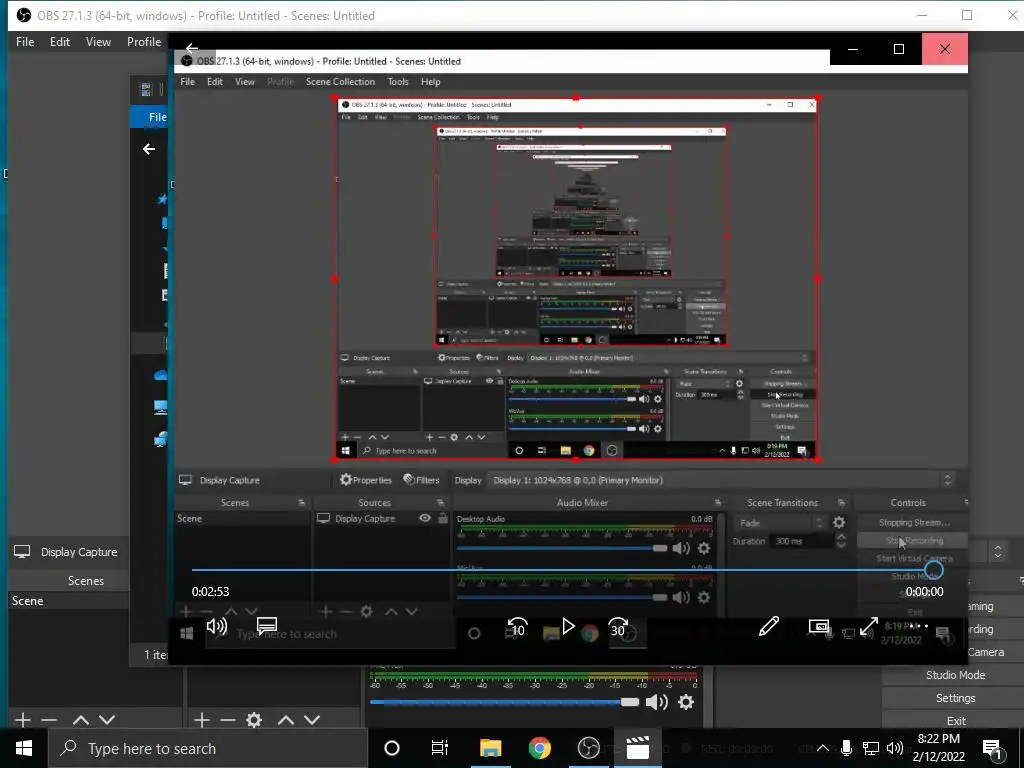Open the video player's more options ellipsis
Image resolution: width=1024 pixels, height=768 pixels.
click(x=920, y=626)
